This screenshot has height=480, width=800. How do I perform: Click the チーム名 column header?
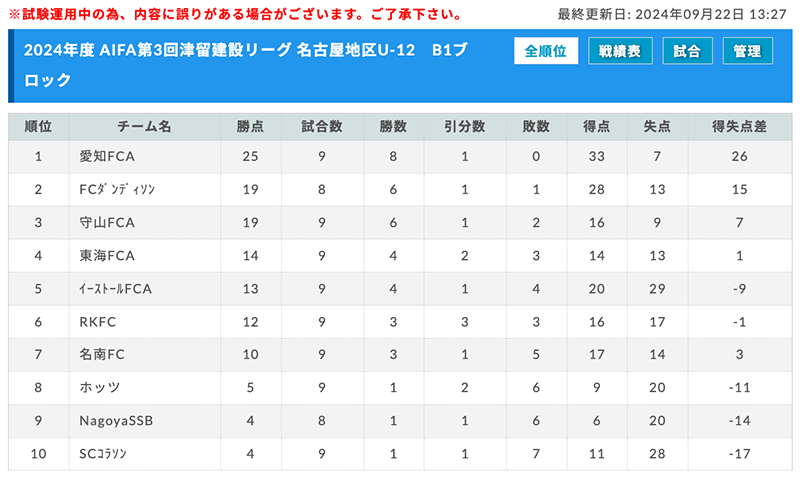(145, 127)
